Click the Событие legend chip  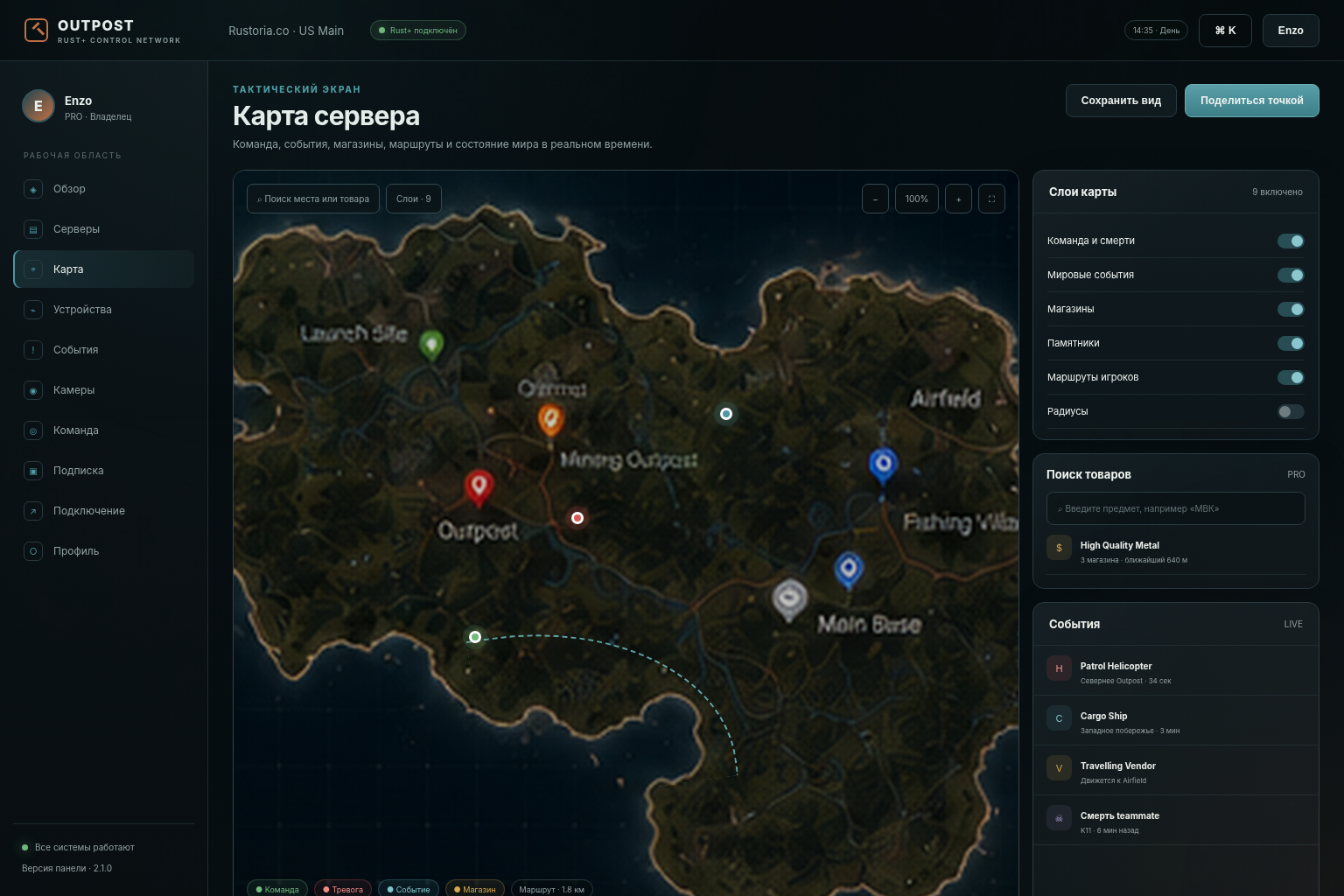(409, 889)
